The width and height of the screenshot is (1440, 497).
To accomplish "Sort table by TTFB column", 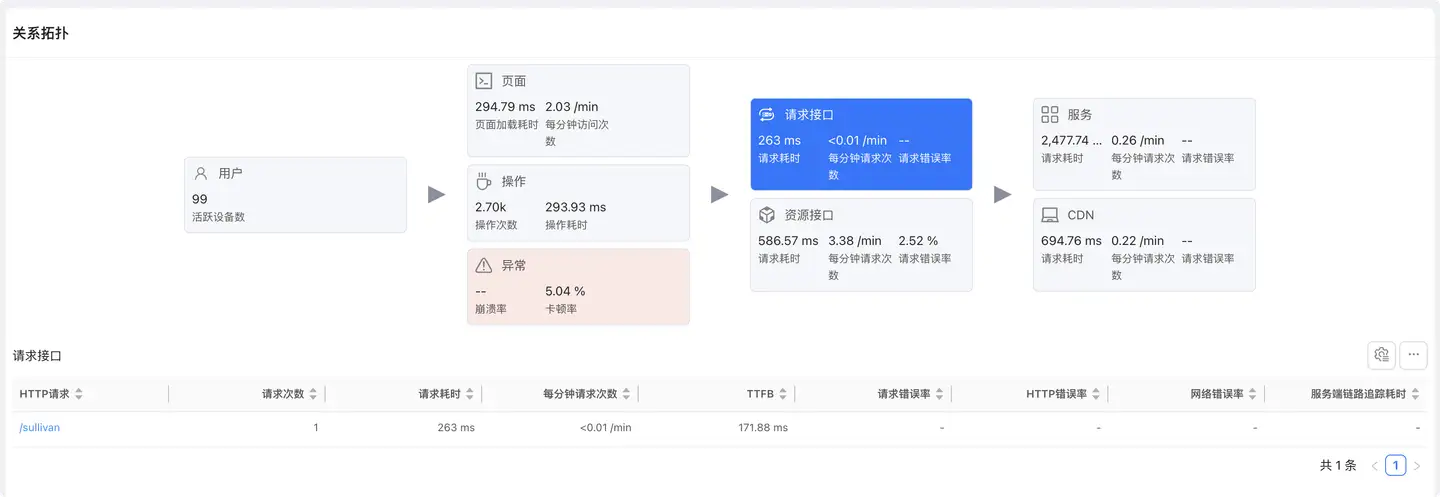I will tap(783, 394).
